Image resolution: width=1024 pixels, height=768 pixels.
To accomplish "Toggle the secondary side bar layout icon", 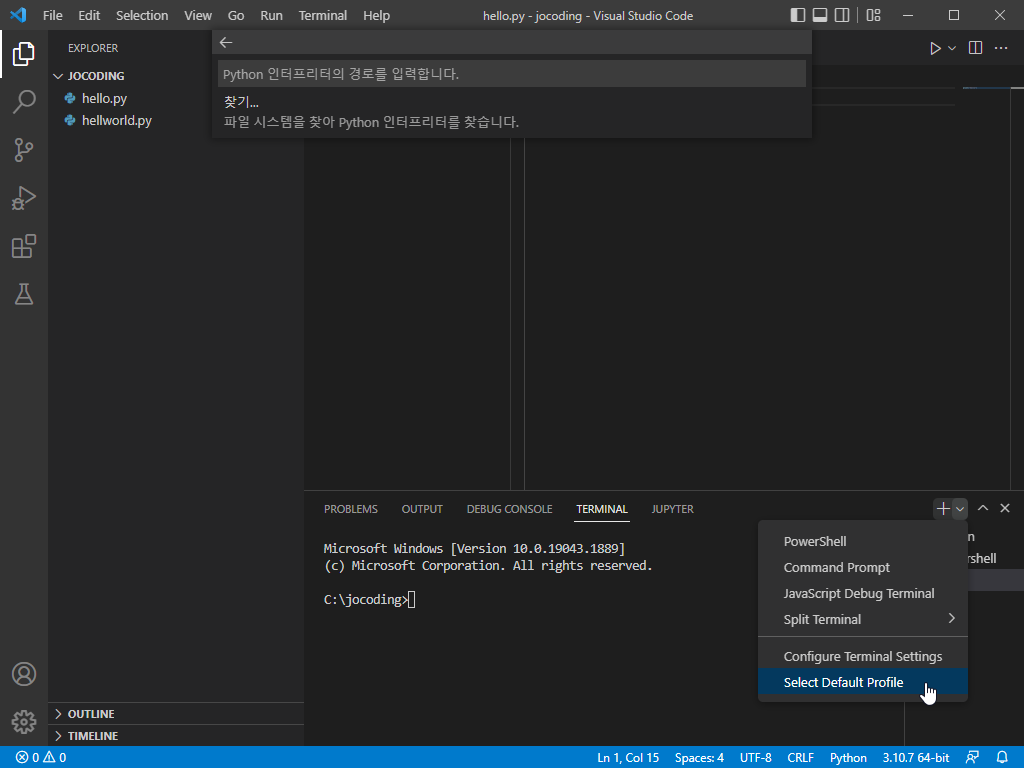I will click(842, 15).
